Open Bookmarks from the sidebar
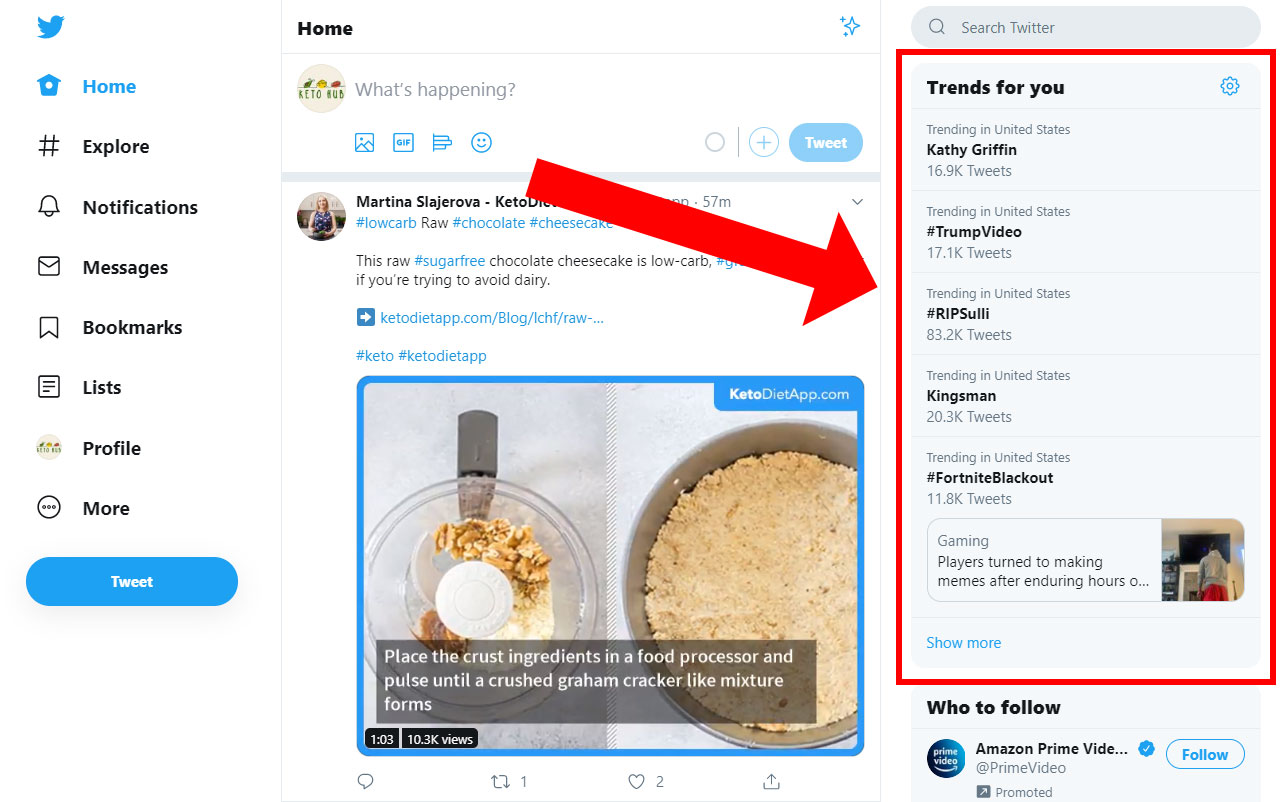 (110, 328)
